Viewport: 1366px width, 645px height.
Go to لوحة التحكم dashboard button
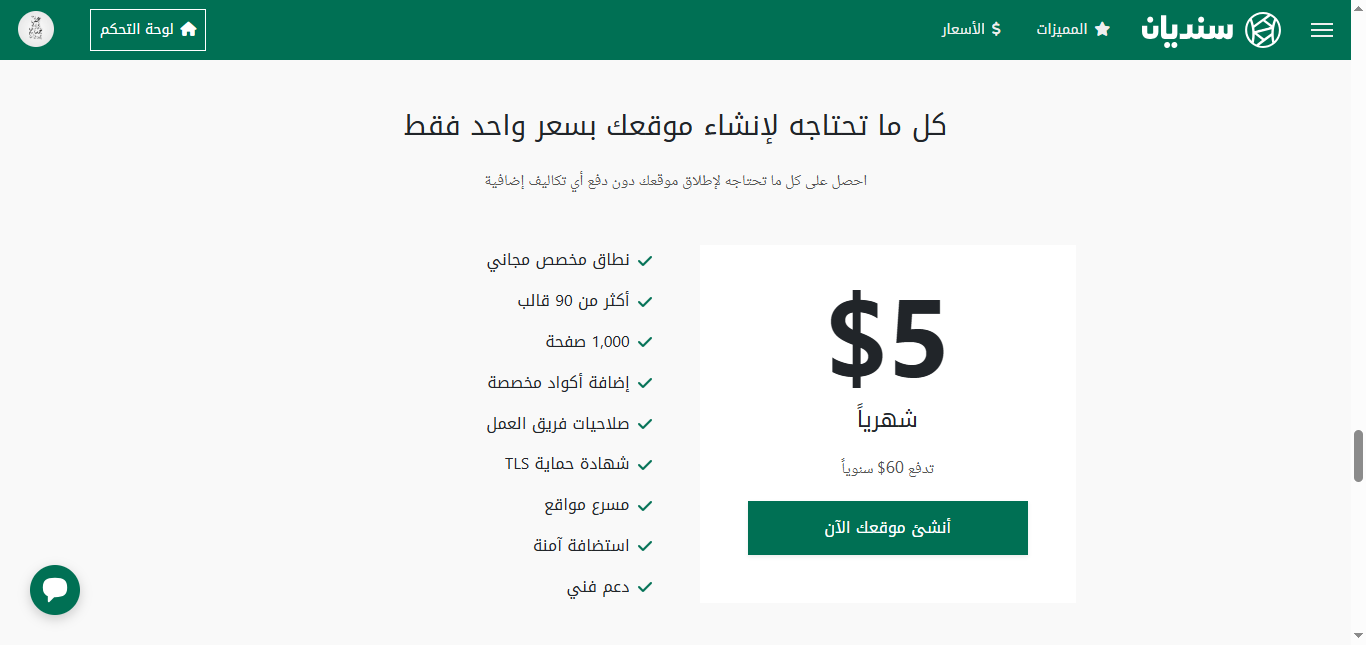click(x=148, y=30)
